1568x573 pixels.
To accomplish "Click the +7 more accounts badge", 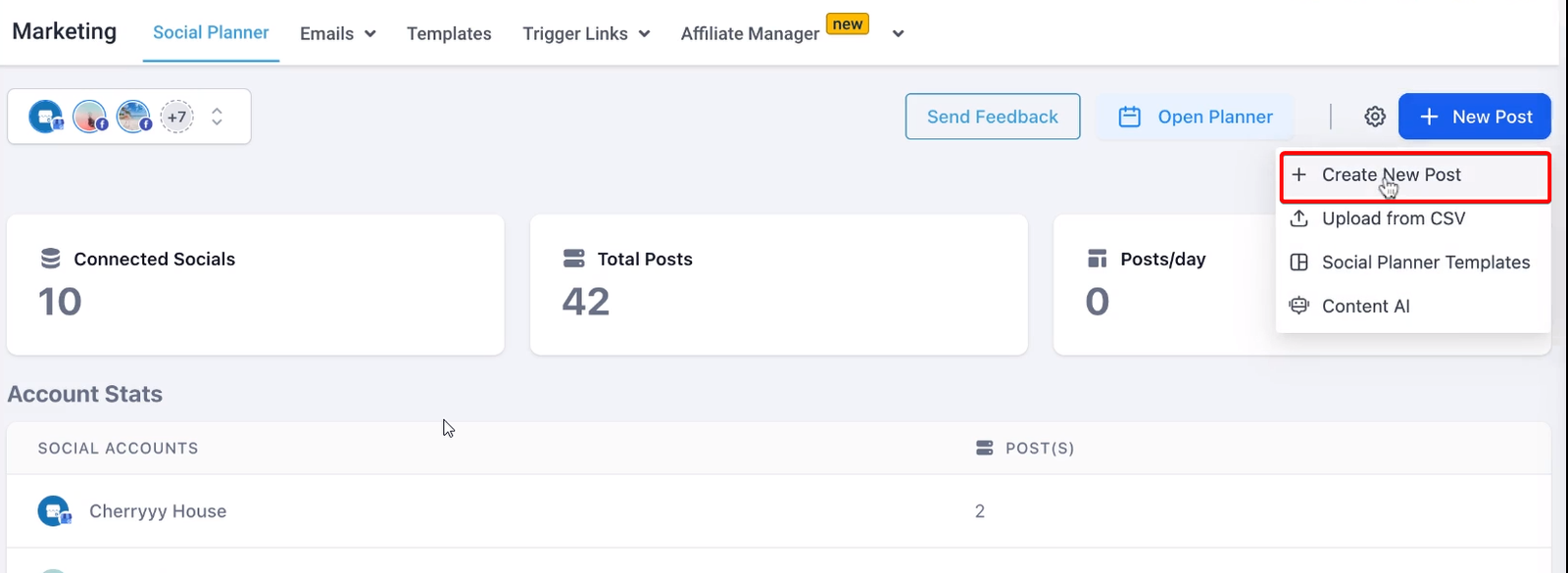I will (x=176, y=117).
